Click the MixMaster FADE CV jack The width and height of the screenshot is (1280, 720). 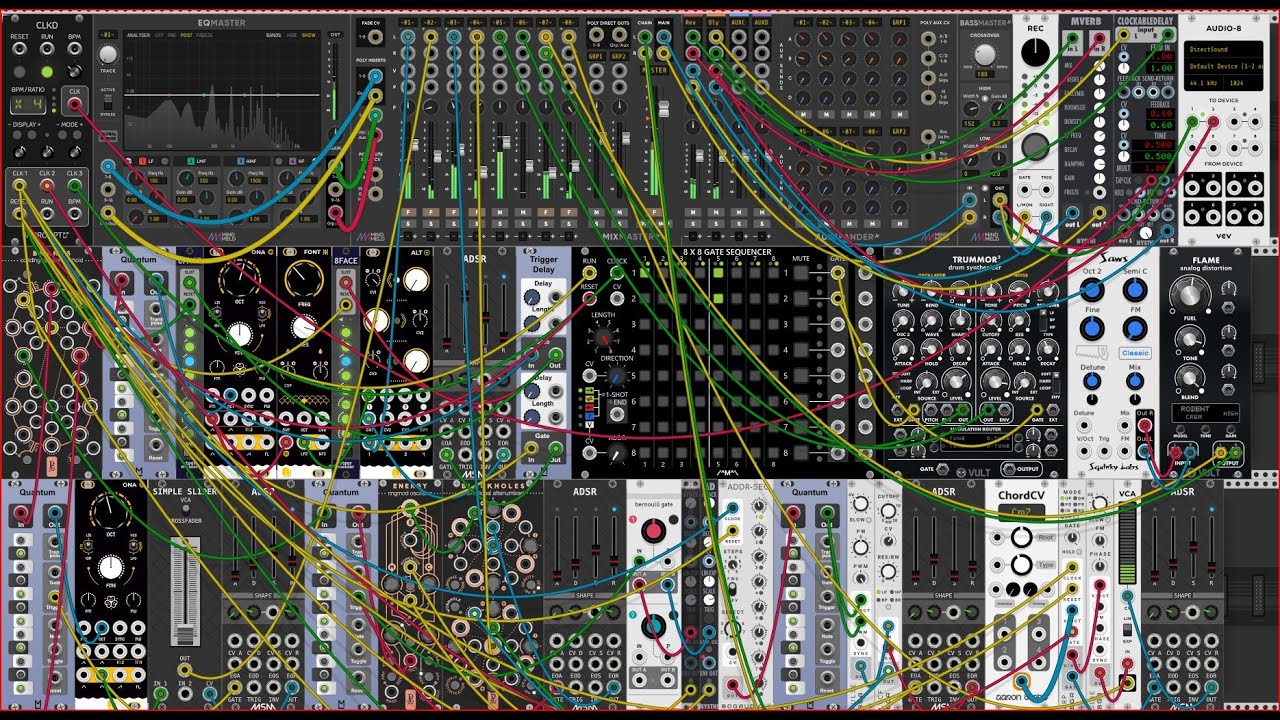[374, 37]
